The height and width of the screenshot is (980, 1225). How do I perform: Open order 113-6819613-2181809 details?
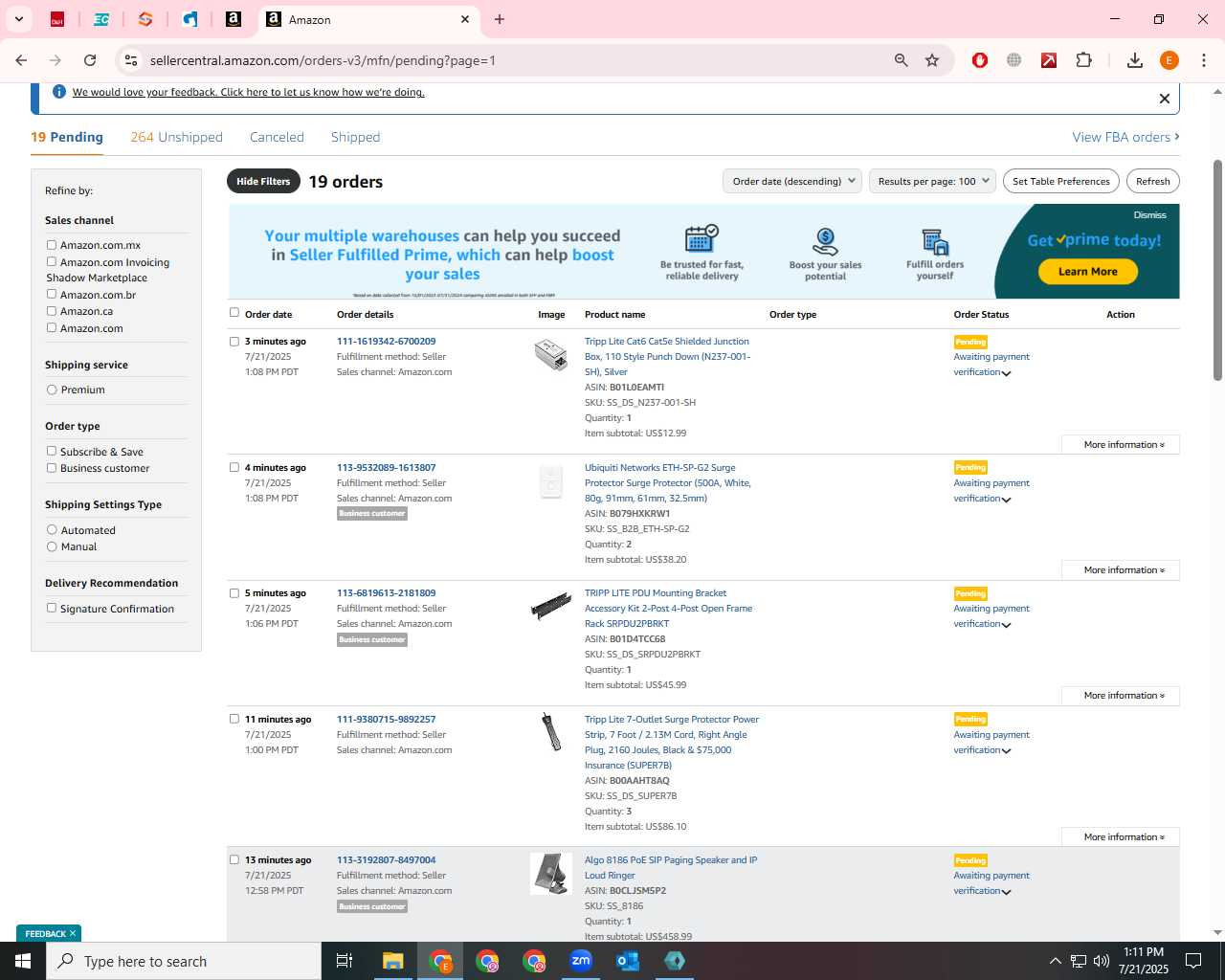386,592
